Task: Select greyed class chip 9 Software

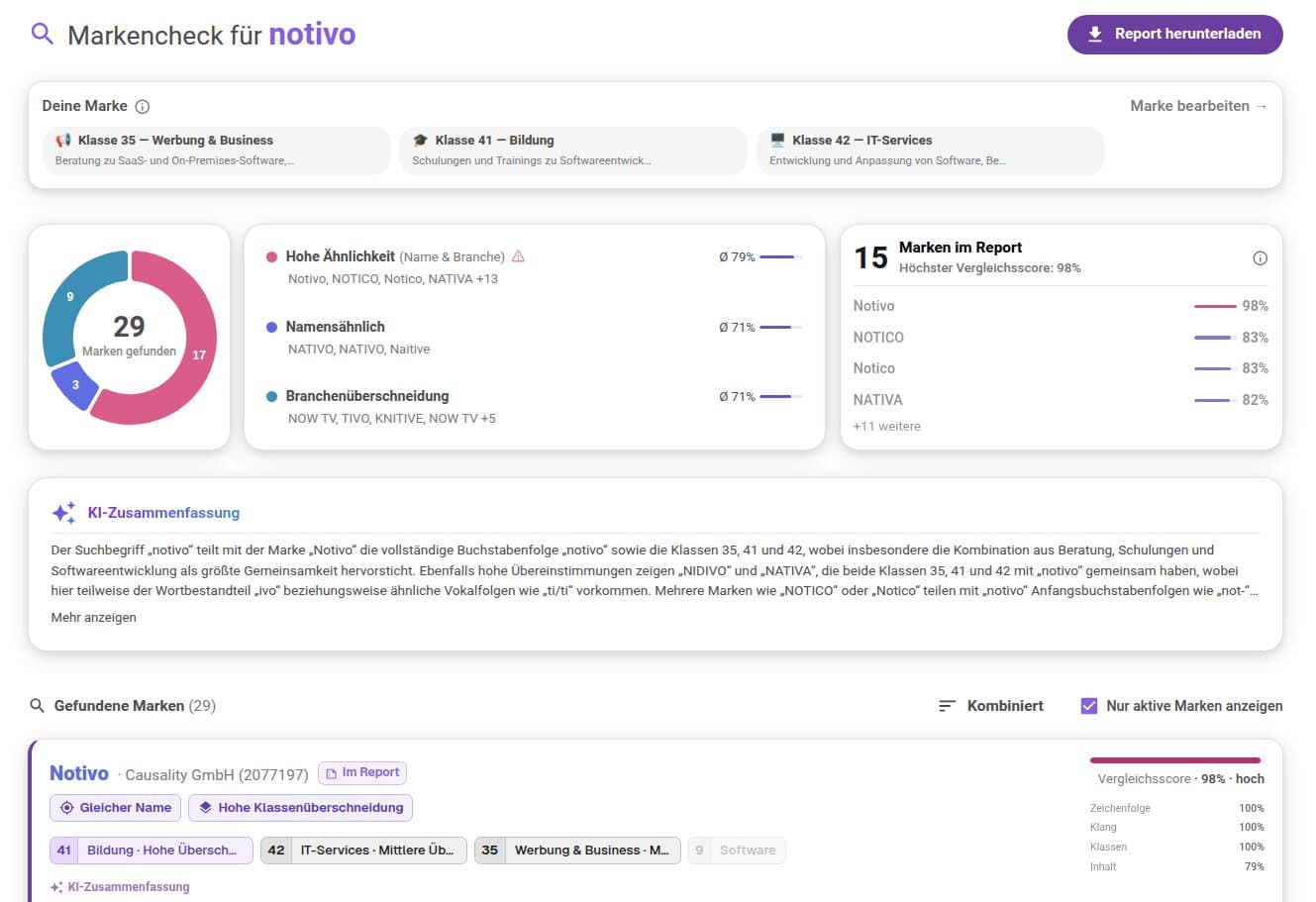Action: pos(737,851)
